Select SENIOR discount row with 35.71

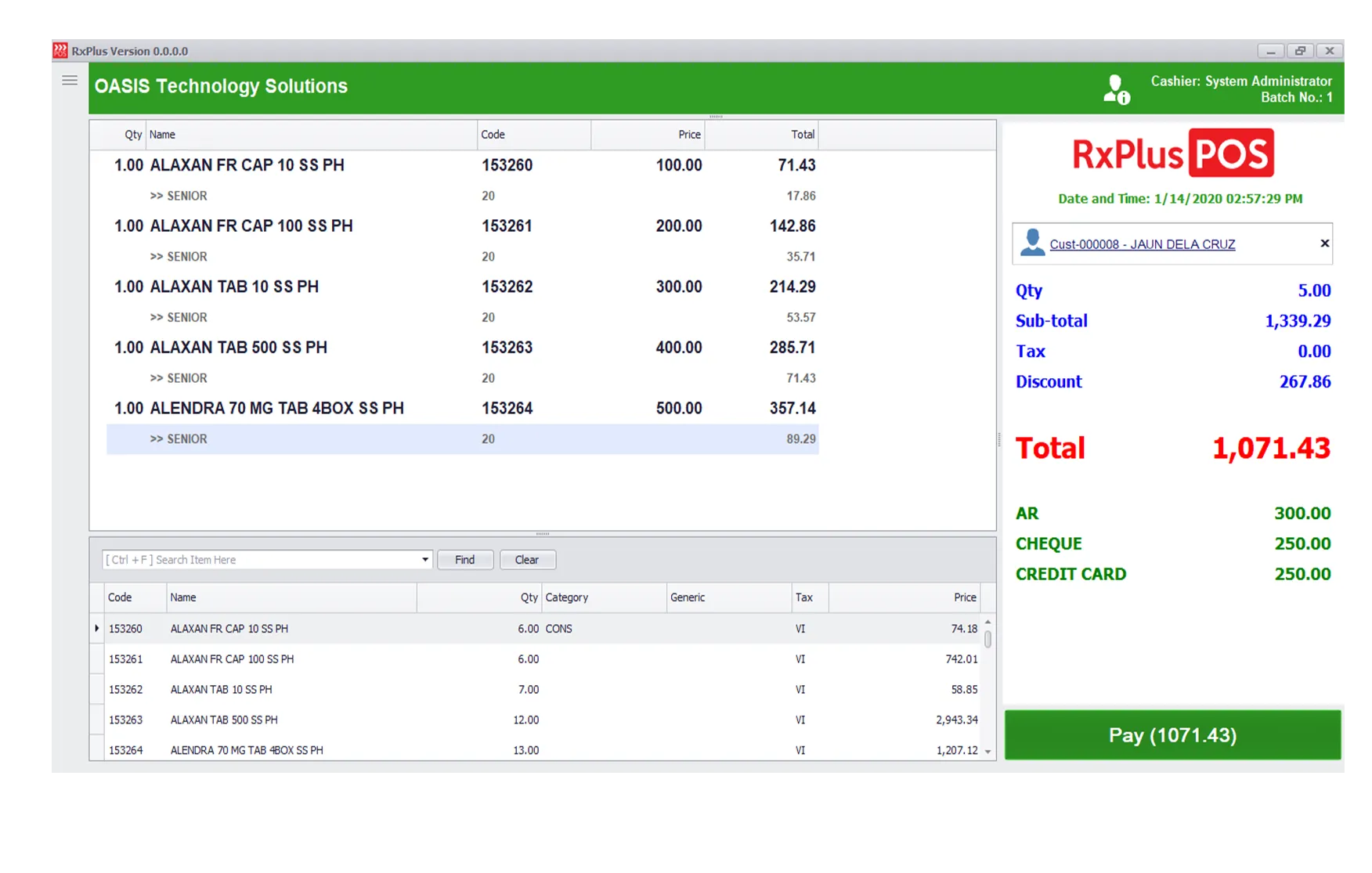(463, 257)
